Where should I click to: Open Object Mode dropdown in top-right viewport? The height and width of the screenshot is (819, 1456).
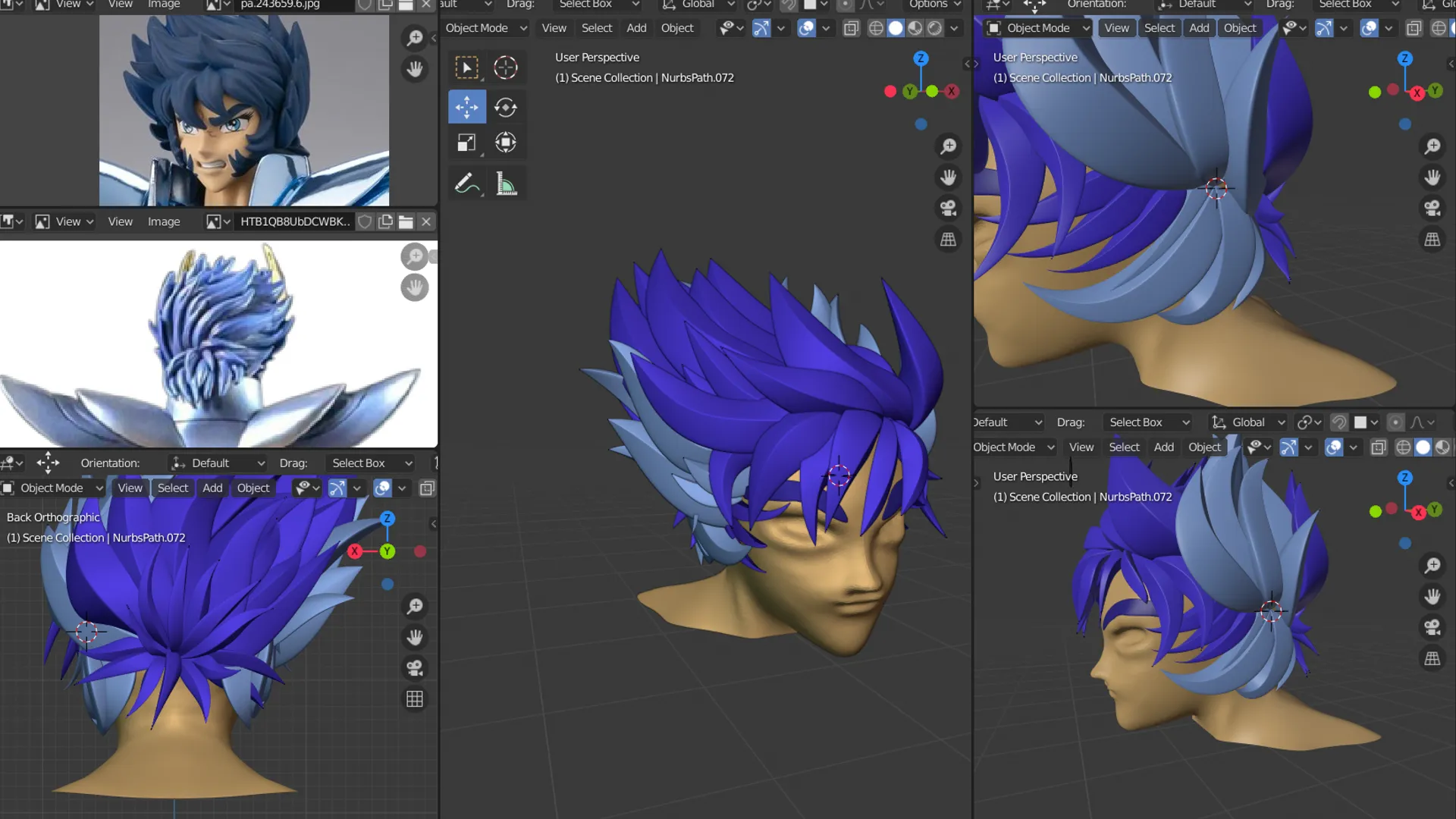coord(1038,28)
